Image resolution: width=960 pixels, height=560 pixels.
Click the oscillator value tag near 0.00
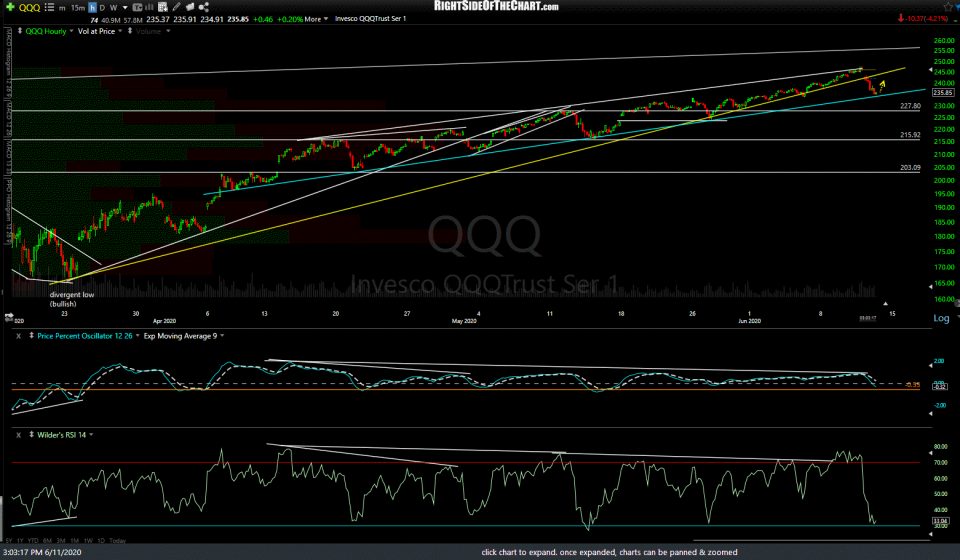[x=940, y=385]
